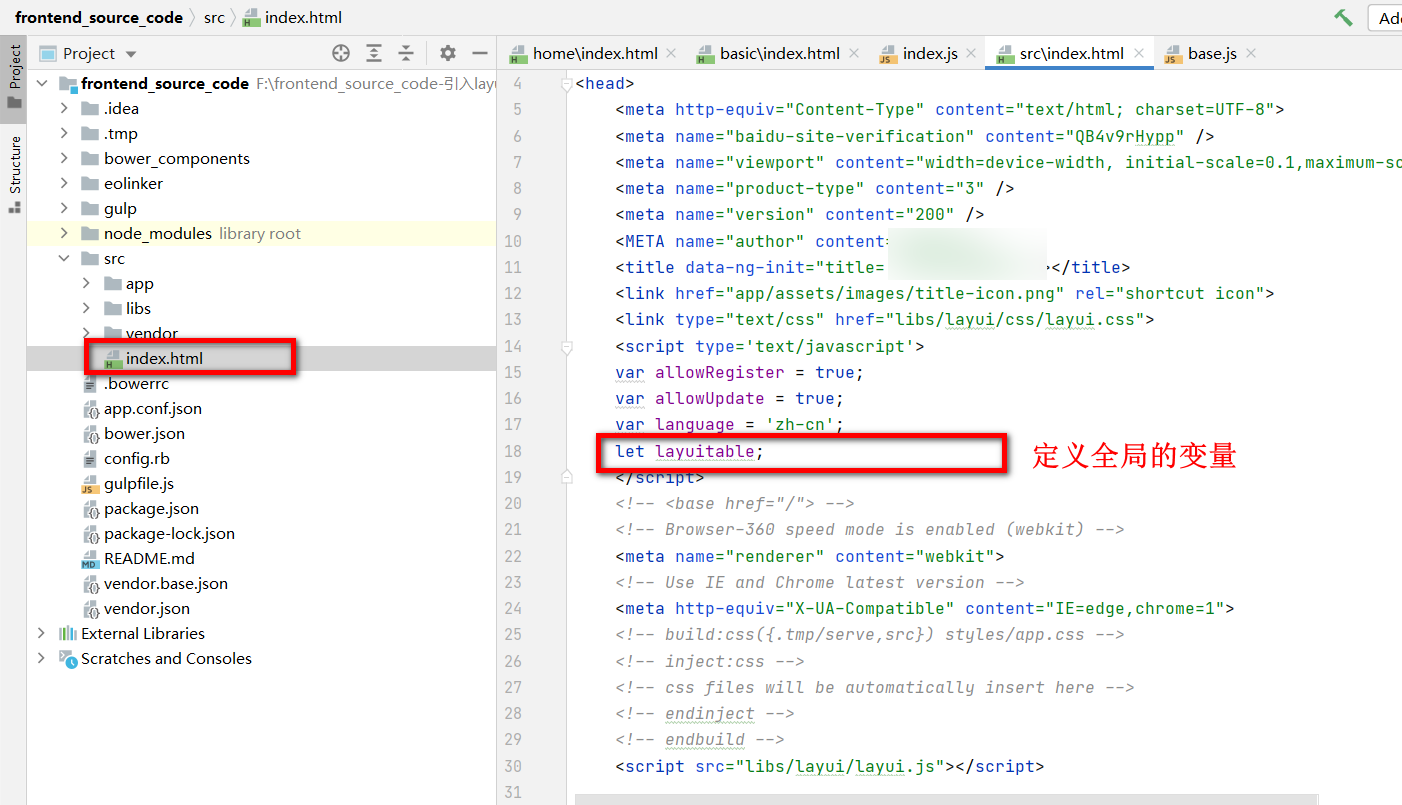This screenshot has height=805, width=1402.
Task: Switch to base.js editor tab
Action: 1212,53
